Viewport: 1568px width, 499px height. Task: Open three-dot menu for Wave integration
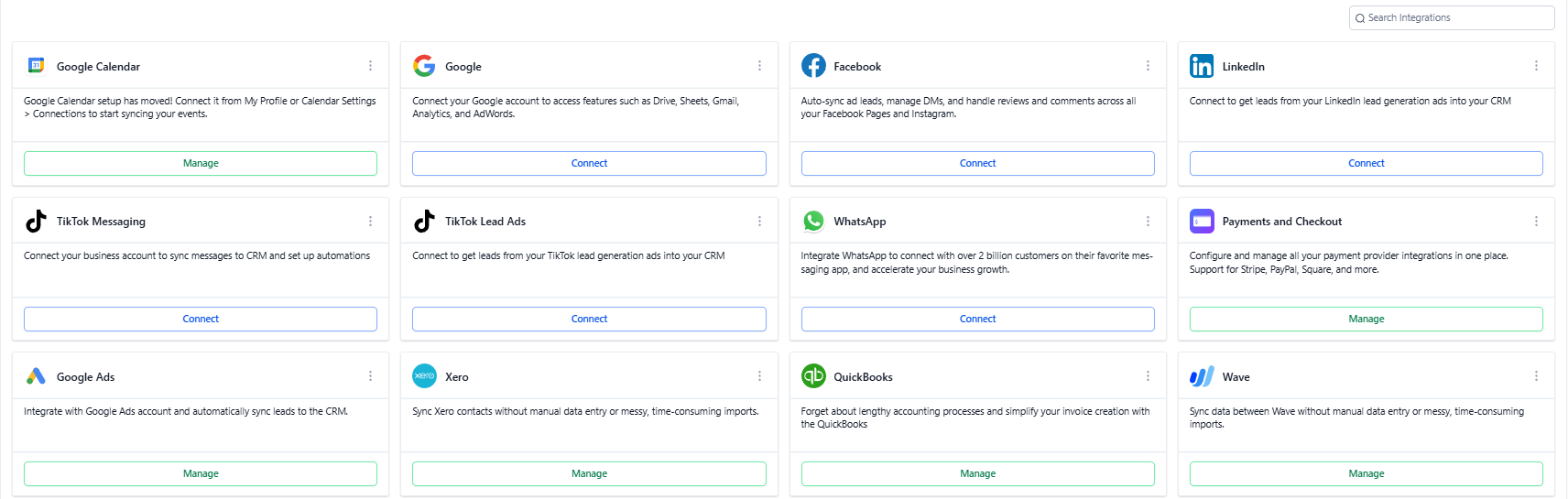point(1536,376)
